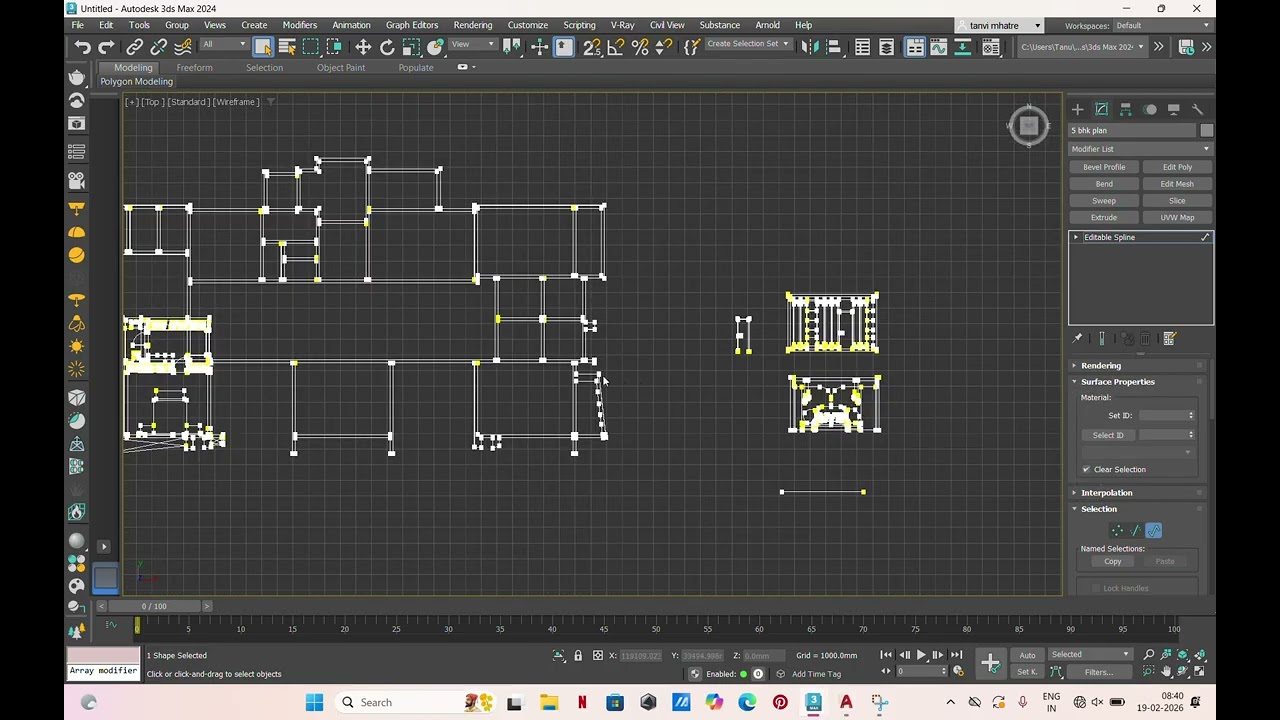The height and width of the screenshot is (720, 1280).
Task: Open the Create Selection Set dropdown
Action: (x=748, y=44)
